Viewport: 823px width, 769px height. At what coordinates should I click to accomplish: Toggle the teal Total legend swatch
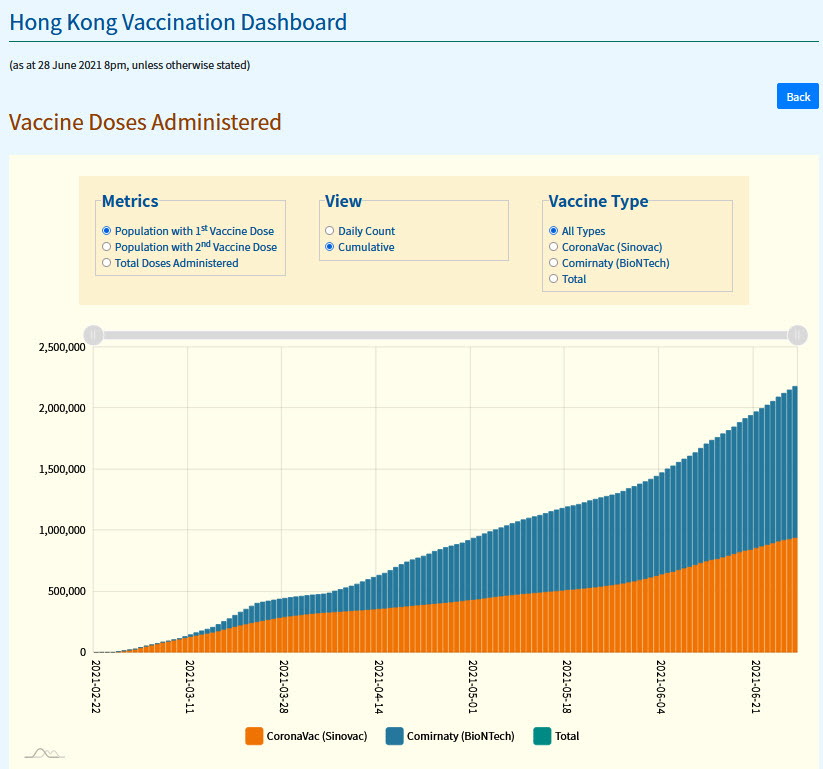pyautogui.click(x=543, y=736)
